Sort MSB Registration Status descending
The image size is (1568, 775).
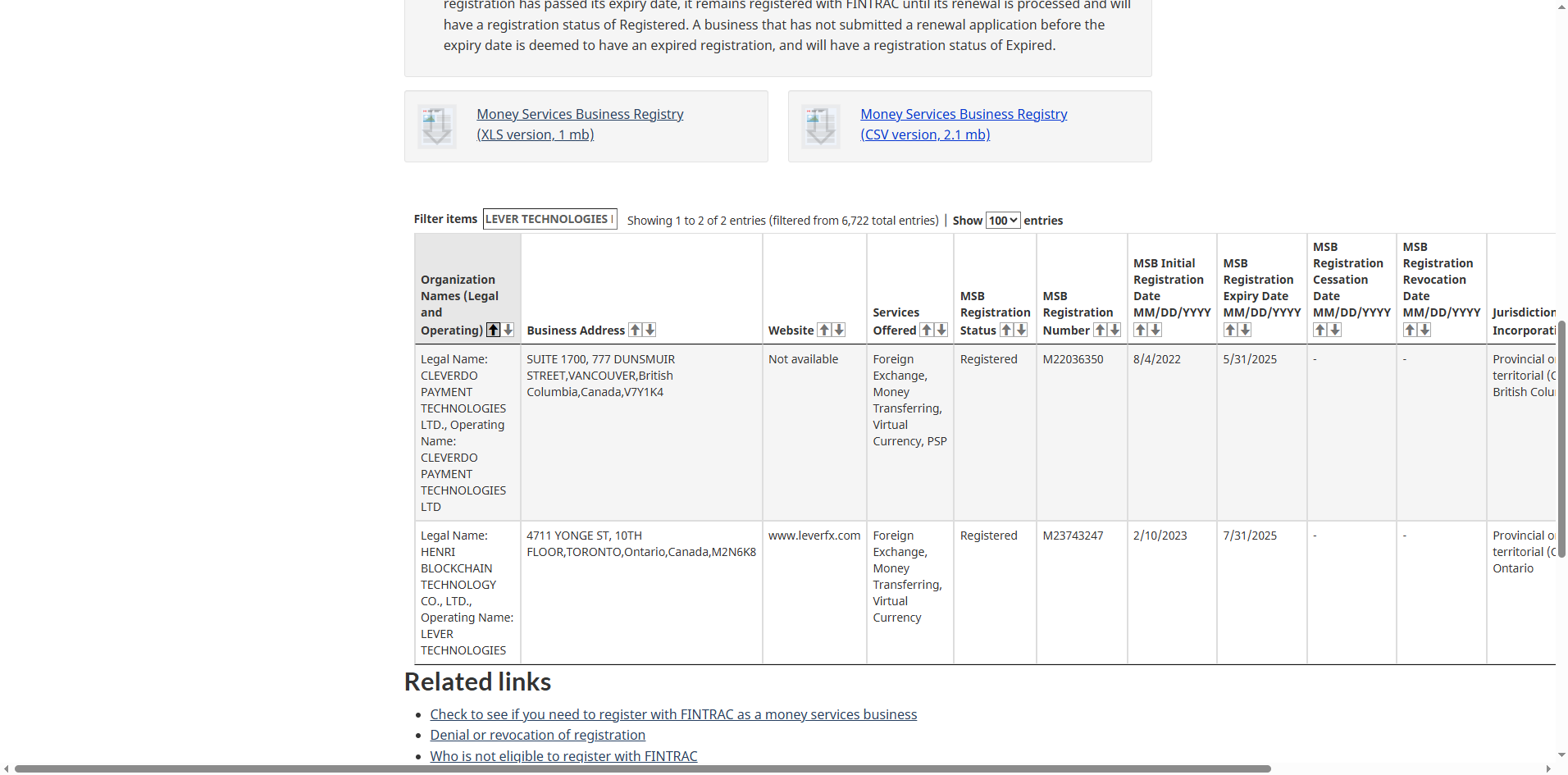tap(1021, 330)
